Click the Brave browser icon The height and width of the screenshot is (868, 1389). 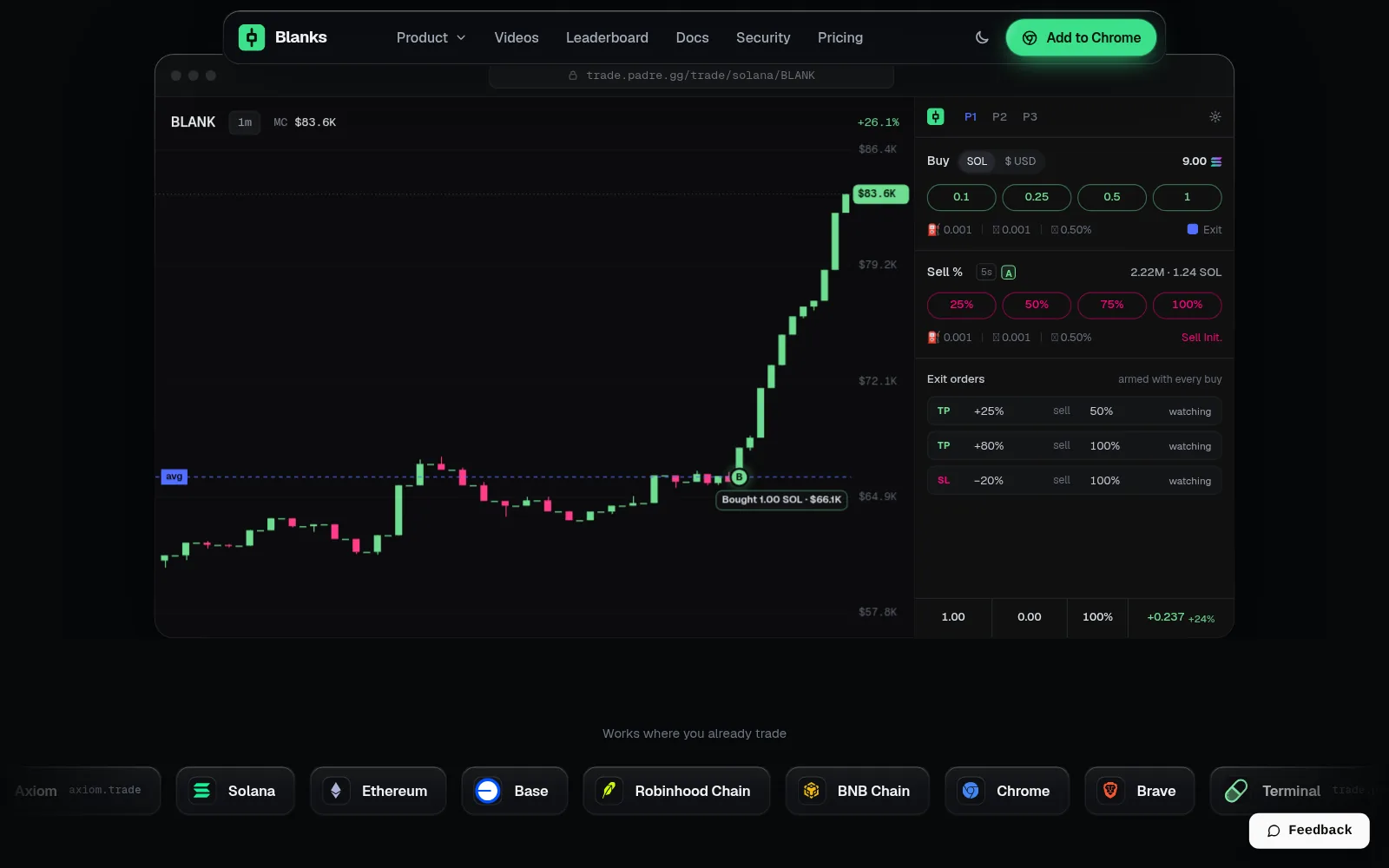tap(1110, 791)
